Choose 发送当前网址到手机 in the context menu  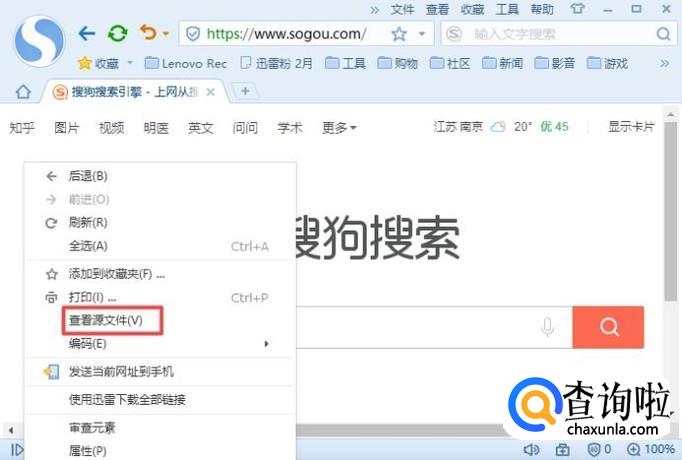pos(161,372)
